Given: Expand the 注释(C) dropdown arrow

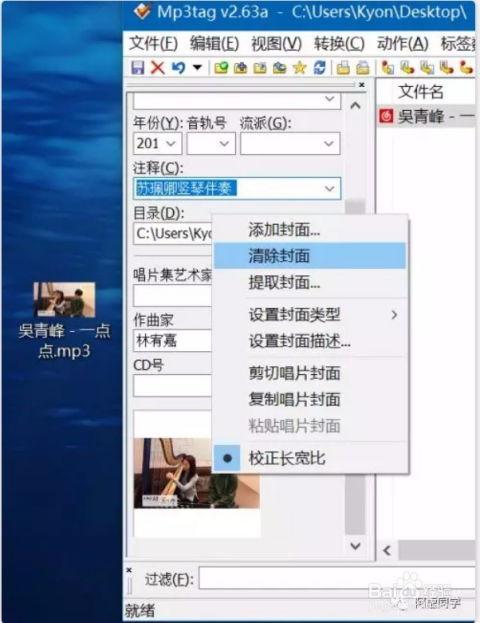Looking at the screenshot, I should (x=329, y=188).
